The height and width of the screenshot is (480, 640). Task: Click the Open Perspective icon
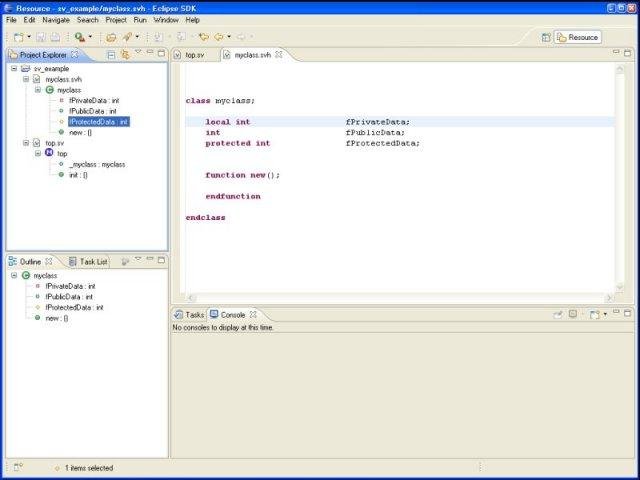(546, 38)
